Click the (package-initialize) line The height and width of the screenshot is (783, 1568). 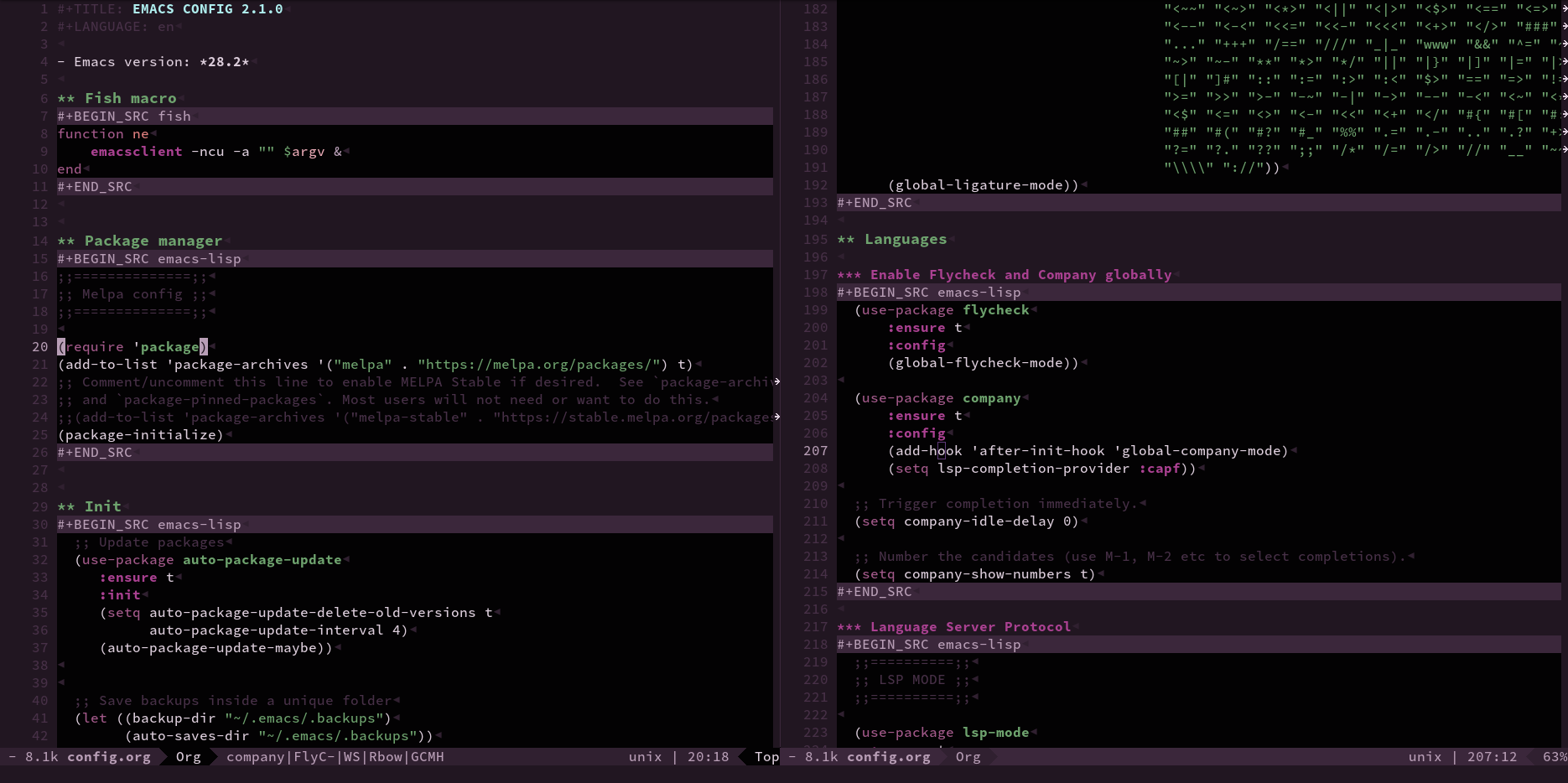tap(141, 434)
